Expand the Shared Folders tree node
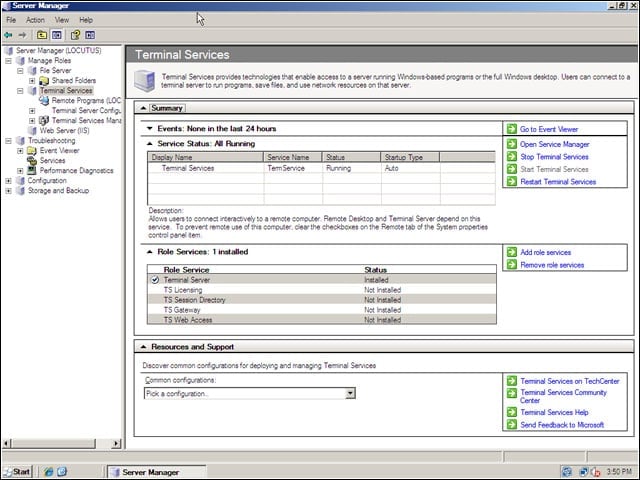Viewport: 640px width, 480px height. (x=32, y=80)
